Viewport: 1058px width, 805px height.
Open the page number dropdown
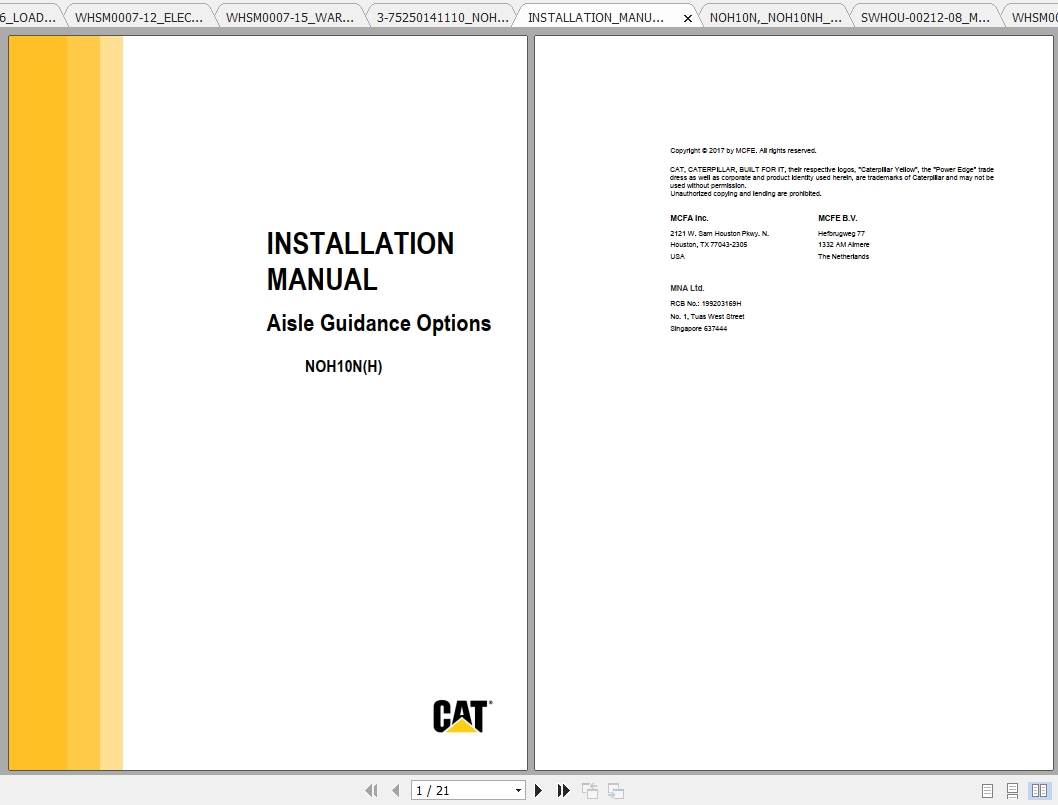coord(520,790)
